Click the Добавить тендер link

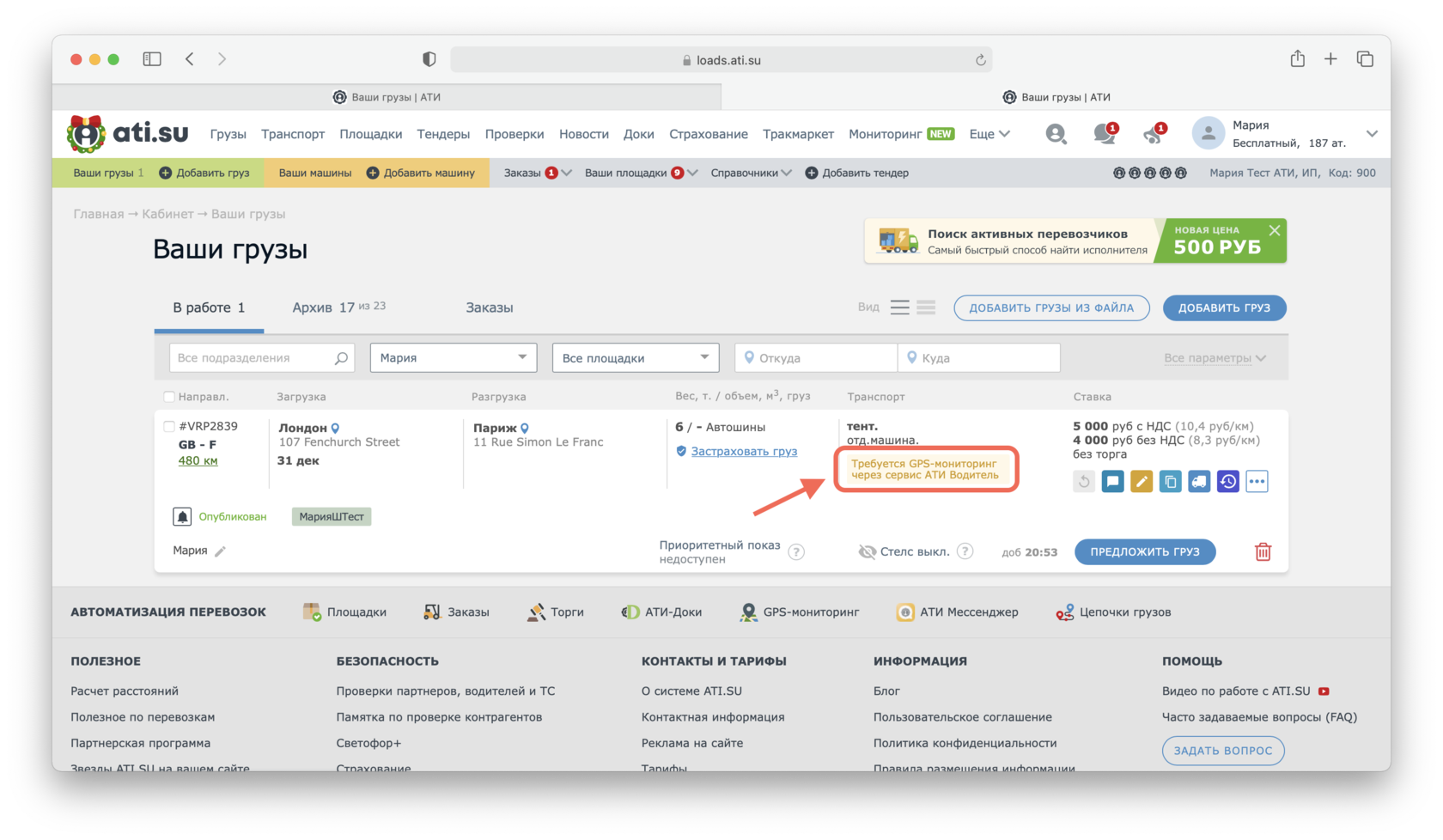click(857, 173)
